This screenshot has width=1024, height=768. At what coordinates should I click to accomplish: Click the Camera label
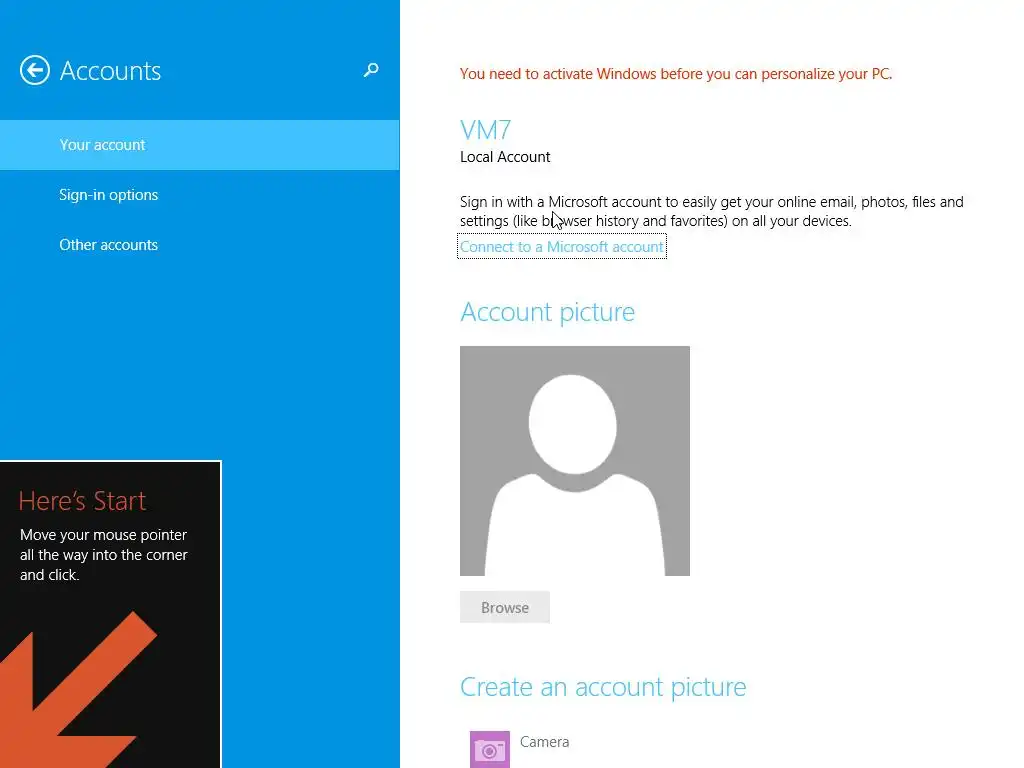pos(545,742)
